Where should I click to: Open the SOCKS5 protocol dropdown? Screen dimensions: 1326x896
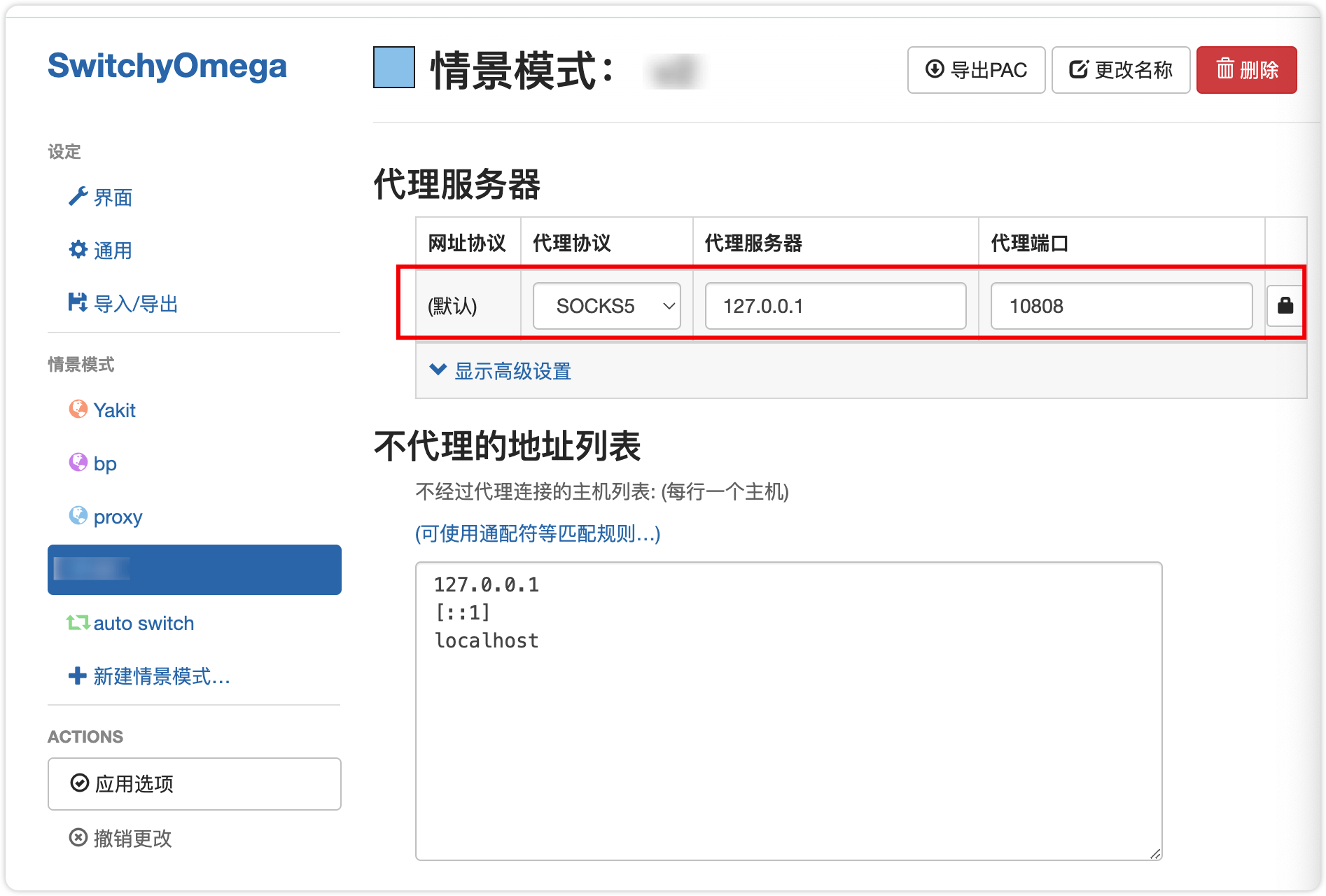[x=606, y=305]
